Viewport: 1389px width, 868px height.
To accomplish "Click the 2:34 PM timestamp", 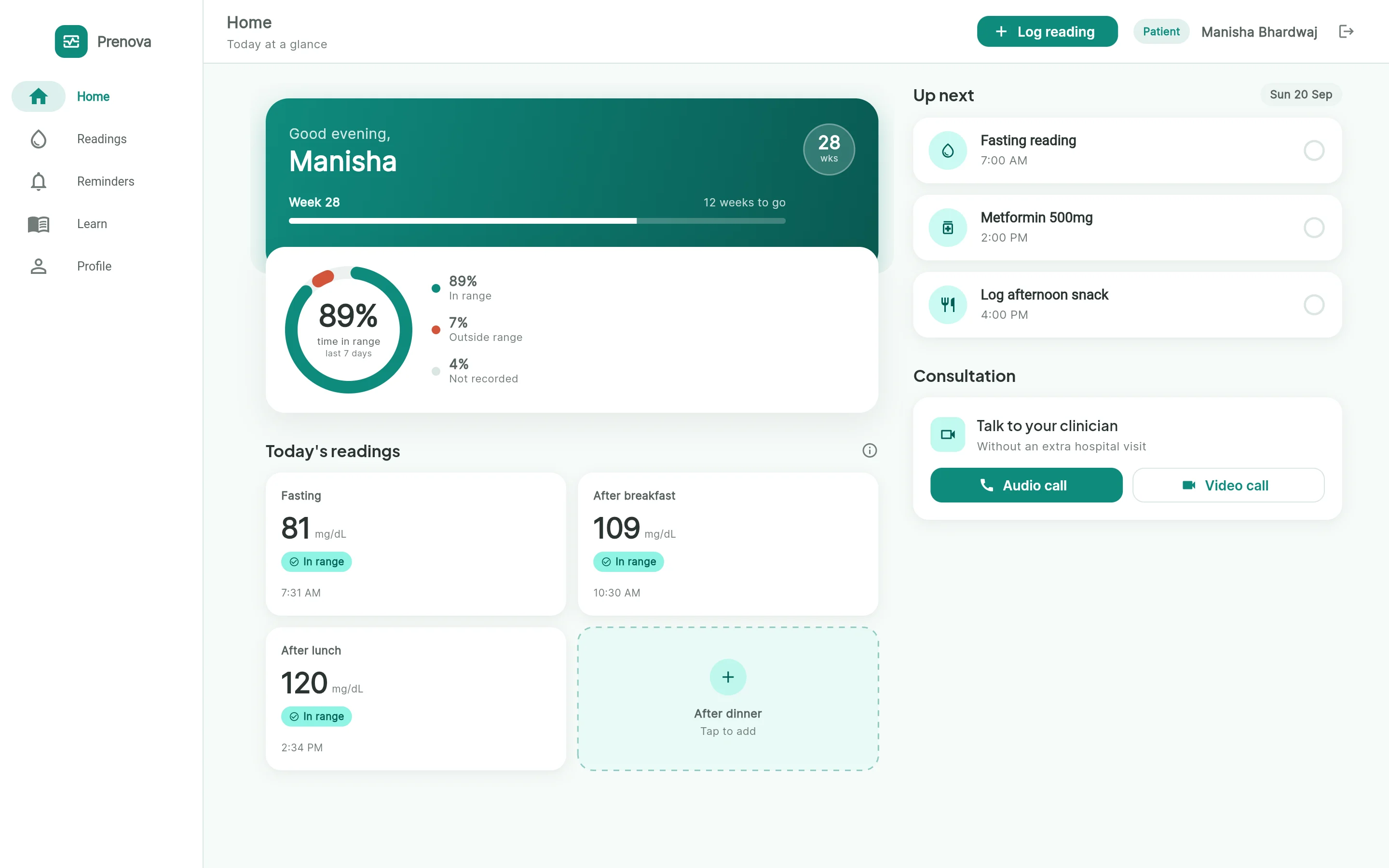I will (302, 747).
